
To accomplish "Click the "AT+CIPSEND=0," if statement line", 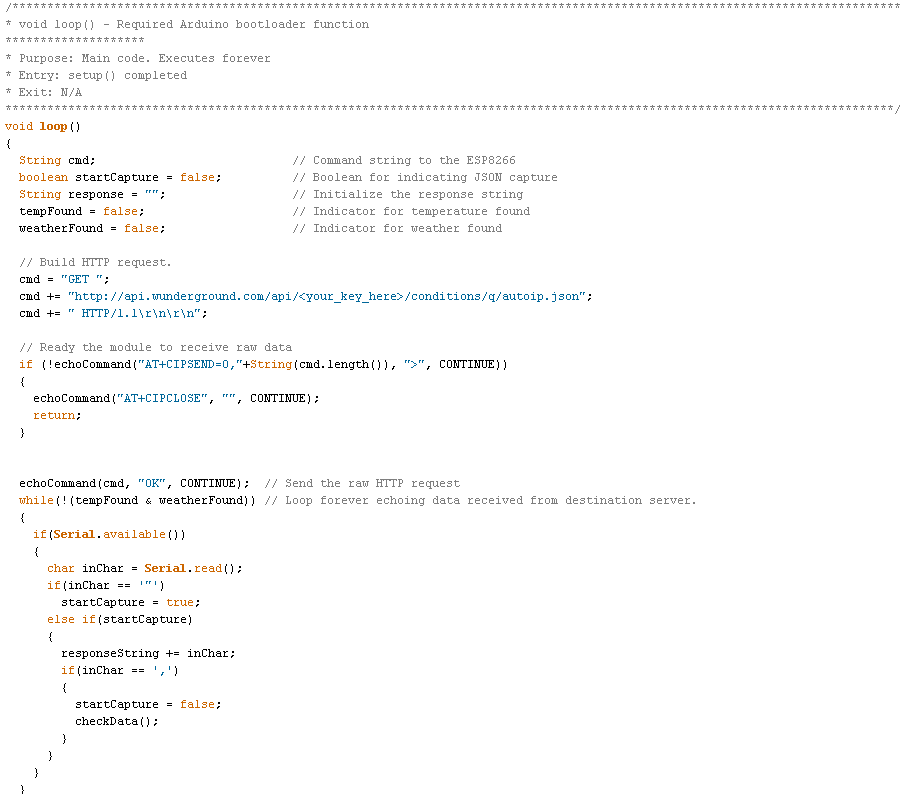I will (x=263, y=365).
